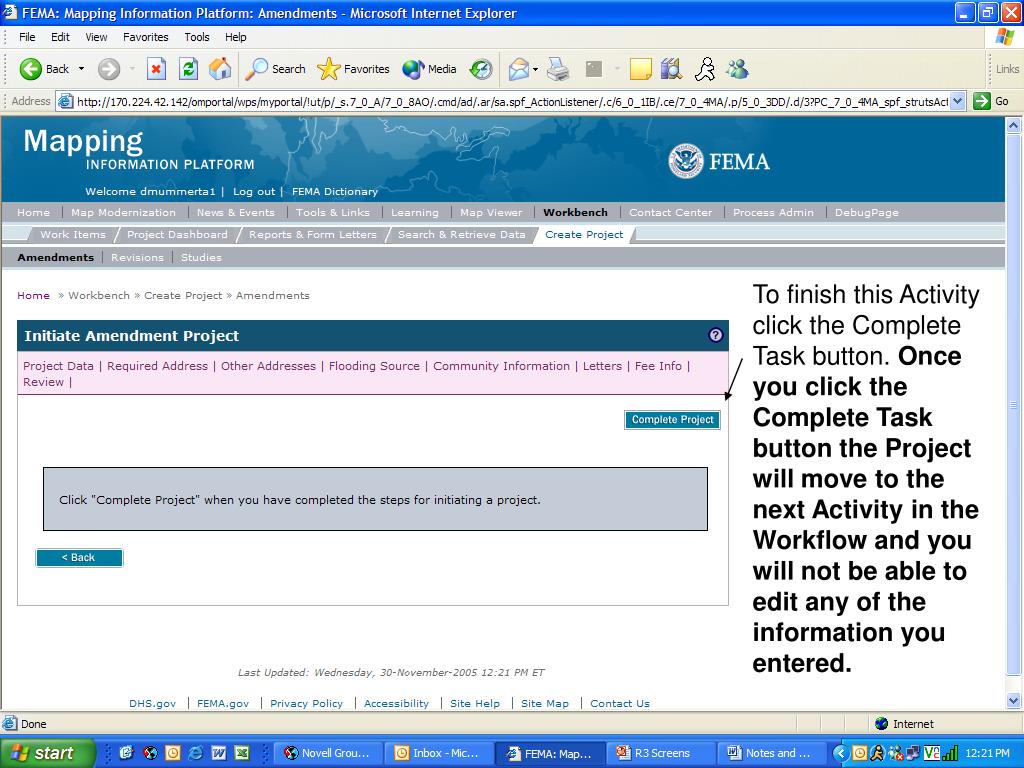
Task: Open the Fee Info step link
Action: (658, 366)
